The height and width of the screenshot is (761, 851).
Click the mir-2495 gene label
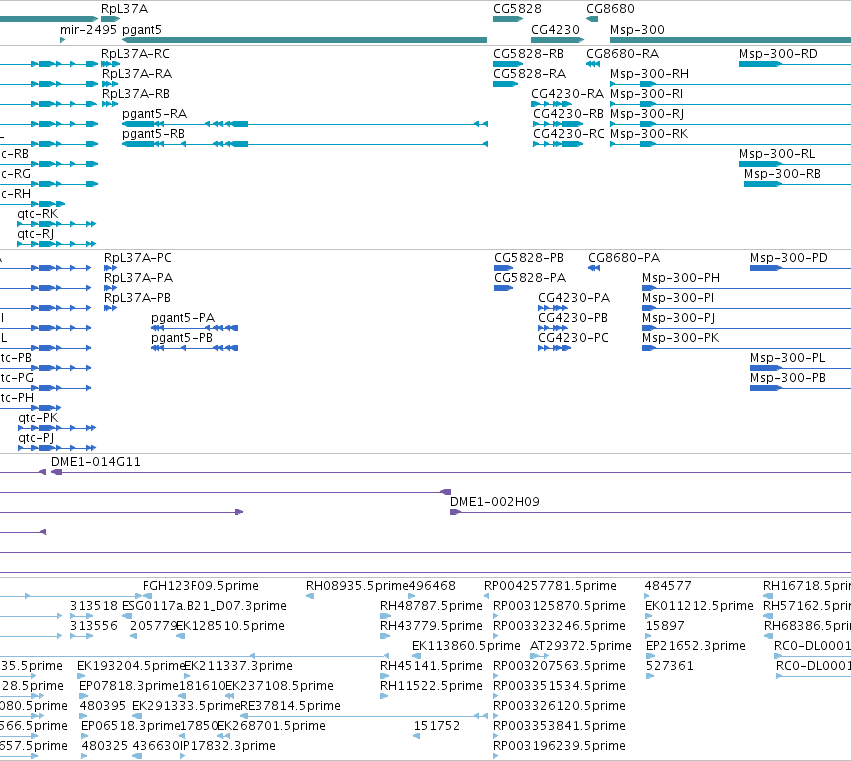88,30
